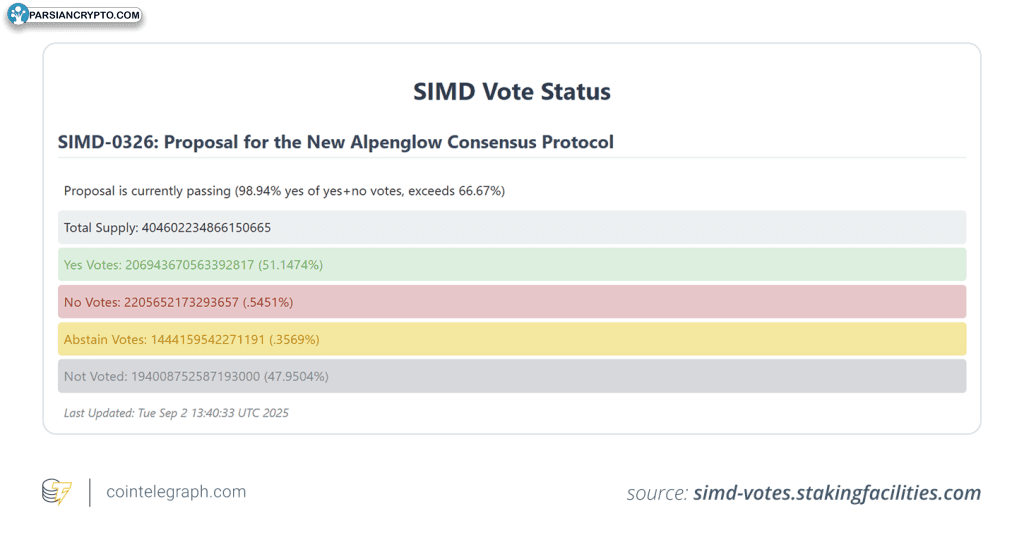Click the gray Not Voted bar

pyautogui.click(x=511, y=376)
